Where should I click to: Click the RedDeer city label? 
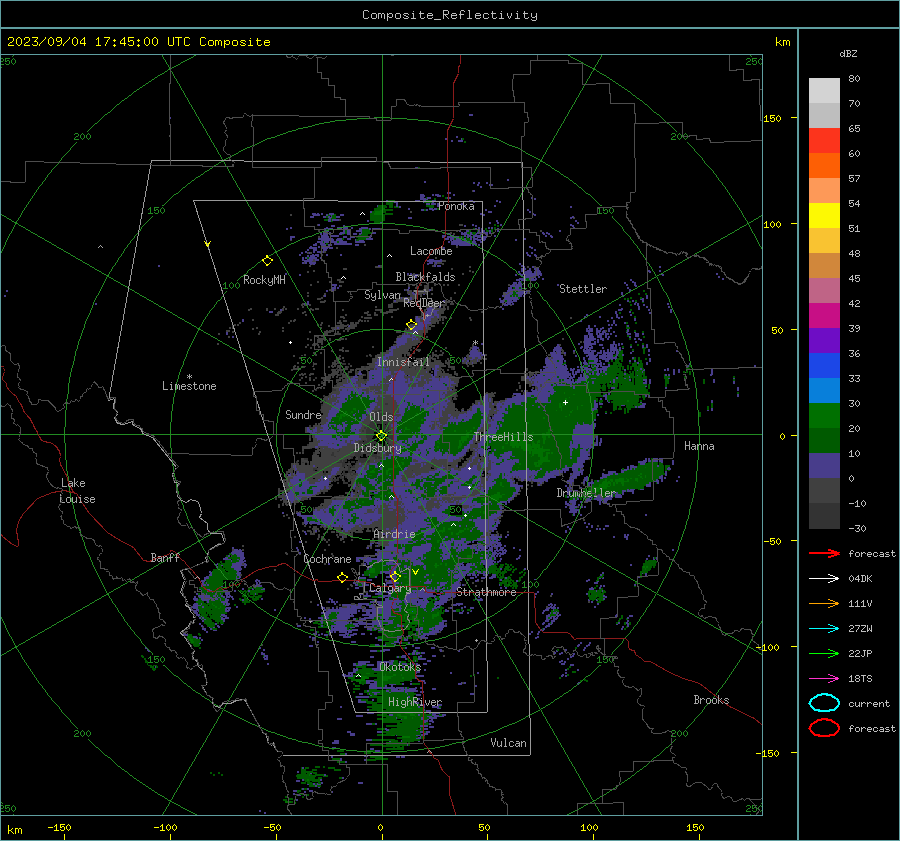[x=424, y=303]
